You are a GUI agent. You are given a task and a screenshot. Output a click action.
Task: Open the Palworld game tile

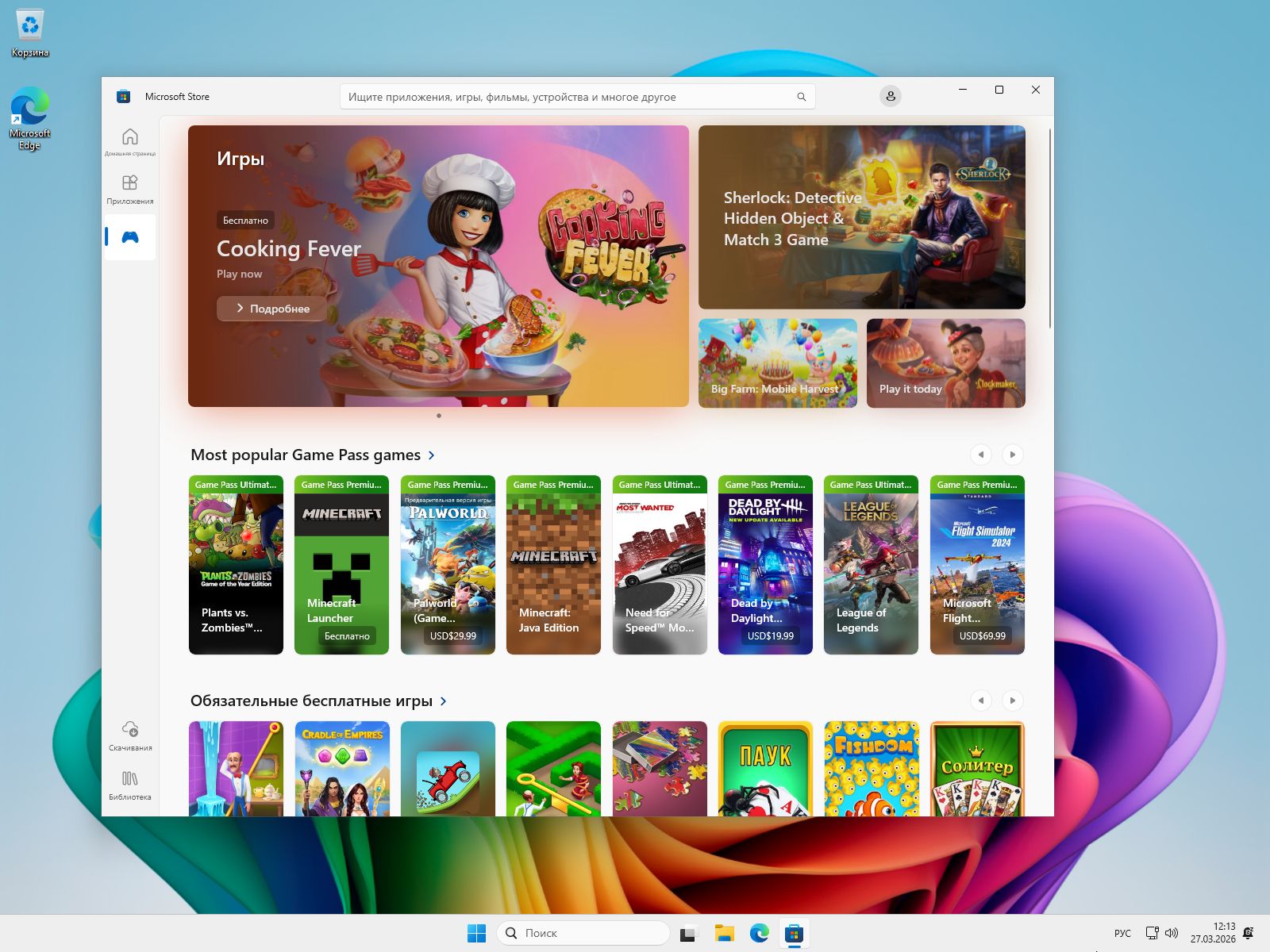448,565
